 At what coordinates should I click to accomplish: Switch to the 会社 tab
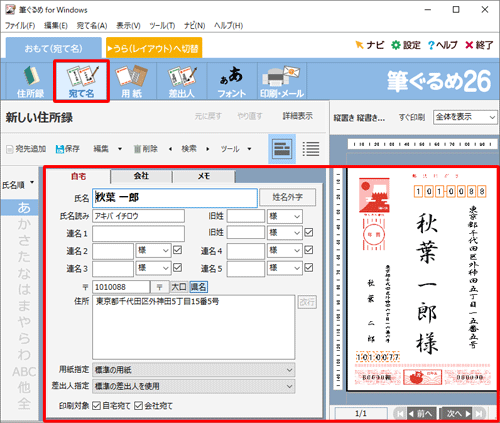(x=141, y=176)
